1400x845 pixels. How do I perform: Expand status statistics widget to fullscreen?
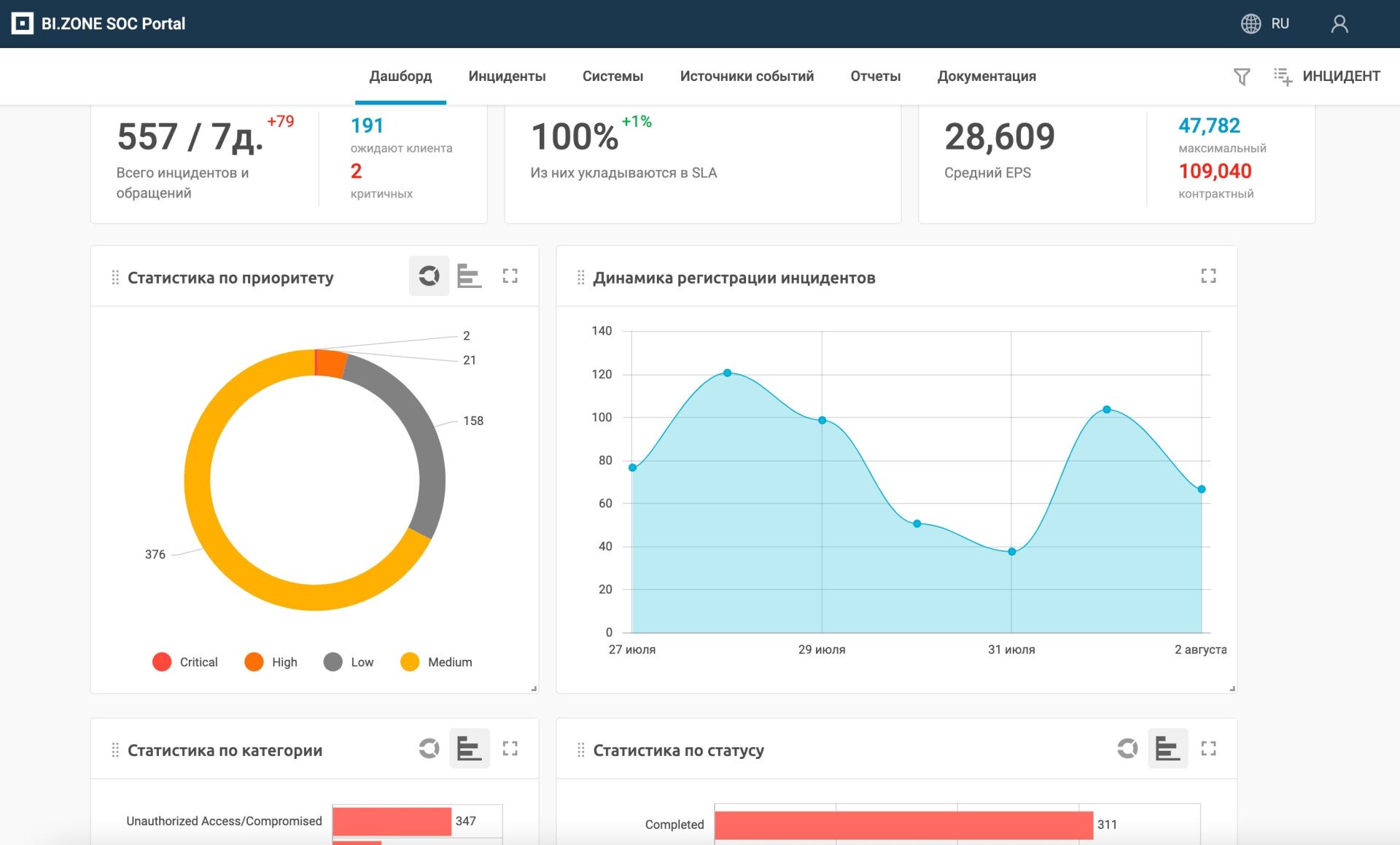tap(1208, 749)
